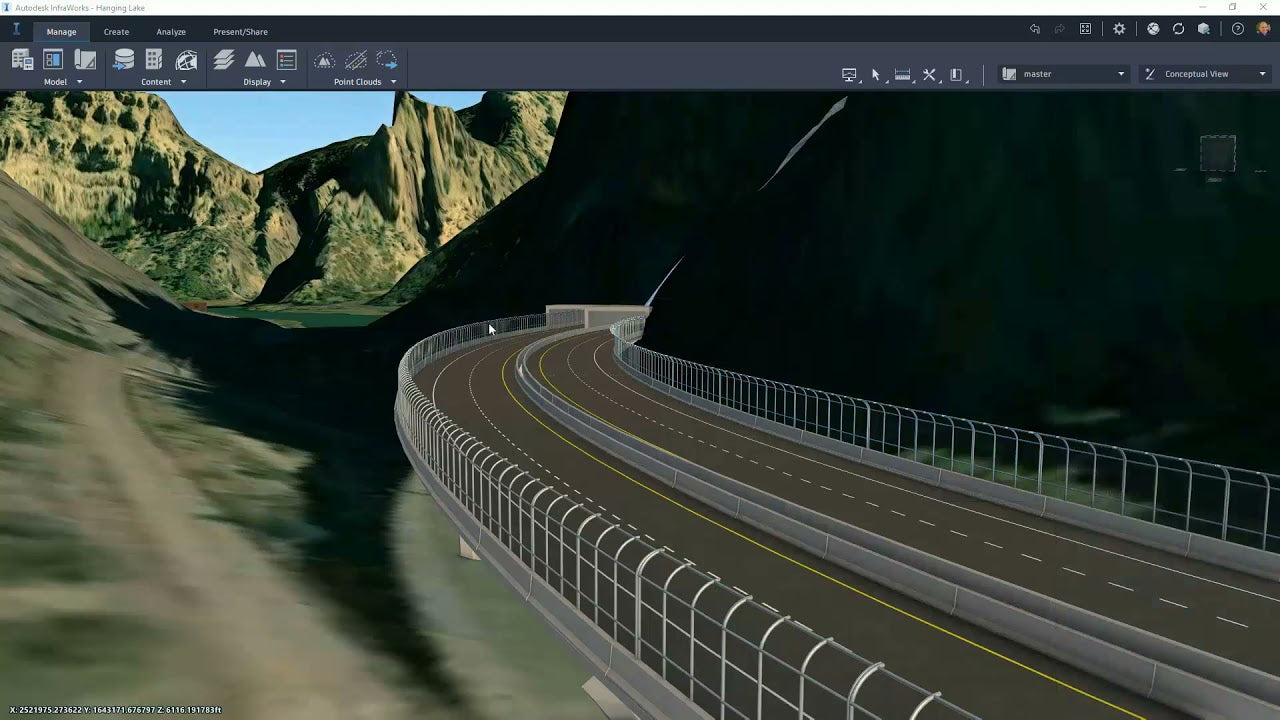Toggle full screen mode icon

click(x=1085, y=29)
